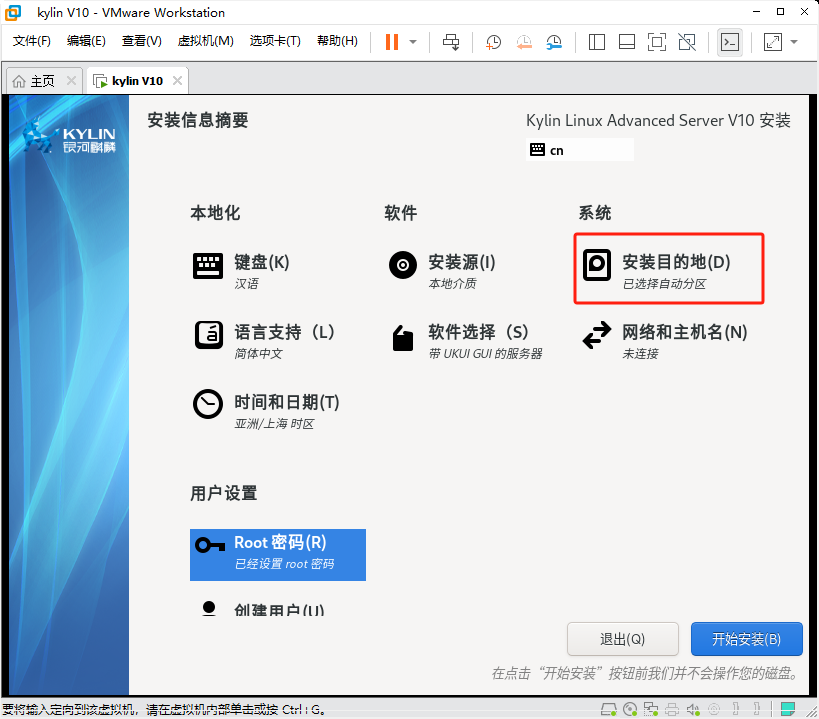This screenshot has width=819, height=719.
Task: Click the hard disk status bar icon
Action: (x=609, y=709)
